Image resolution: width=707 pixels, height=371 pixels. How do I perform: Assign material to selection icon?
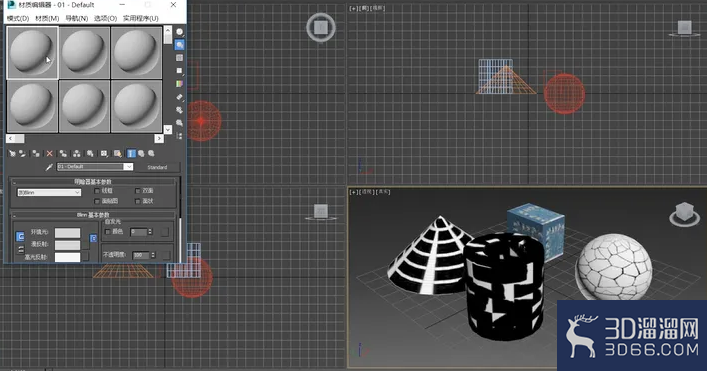pos(36,154)
